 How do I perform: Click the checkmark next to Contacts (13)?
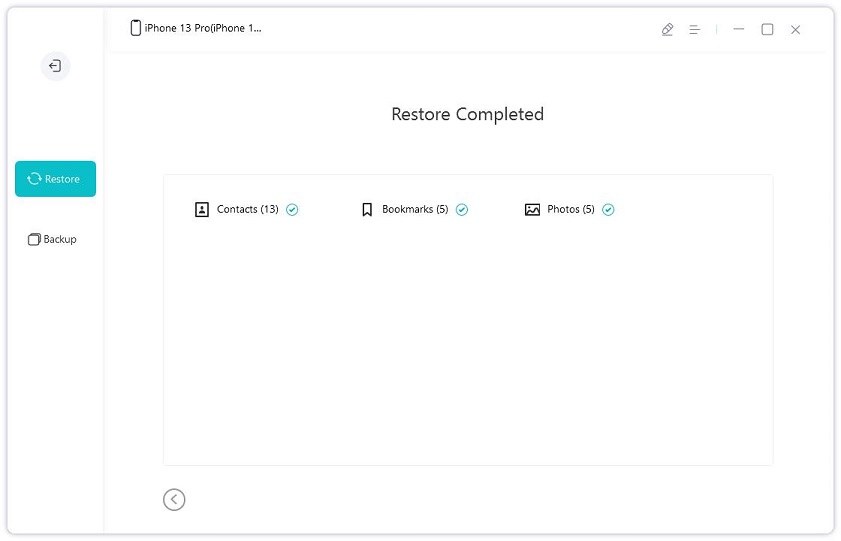coord(292,210)
